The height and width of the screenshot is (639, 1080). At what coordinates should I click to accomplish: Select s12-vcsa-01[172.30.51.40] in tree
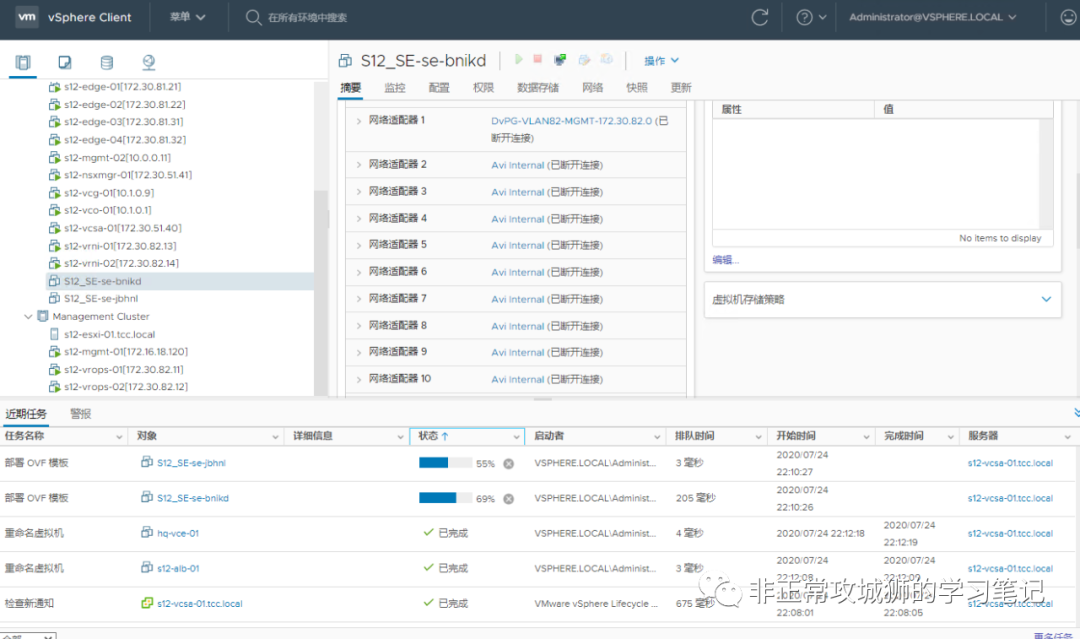[123, 228]
